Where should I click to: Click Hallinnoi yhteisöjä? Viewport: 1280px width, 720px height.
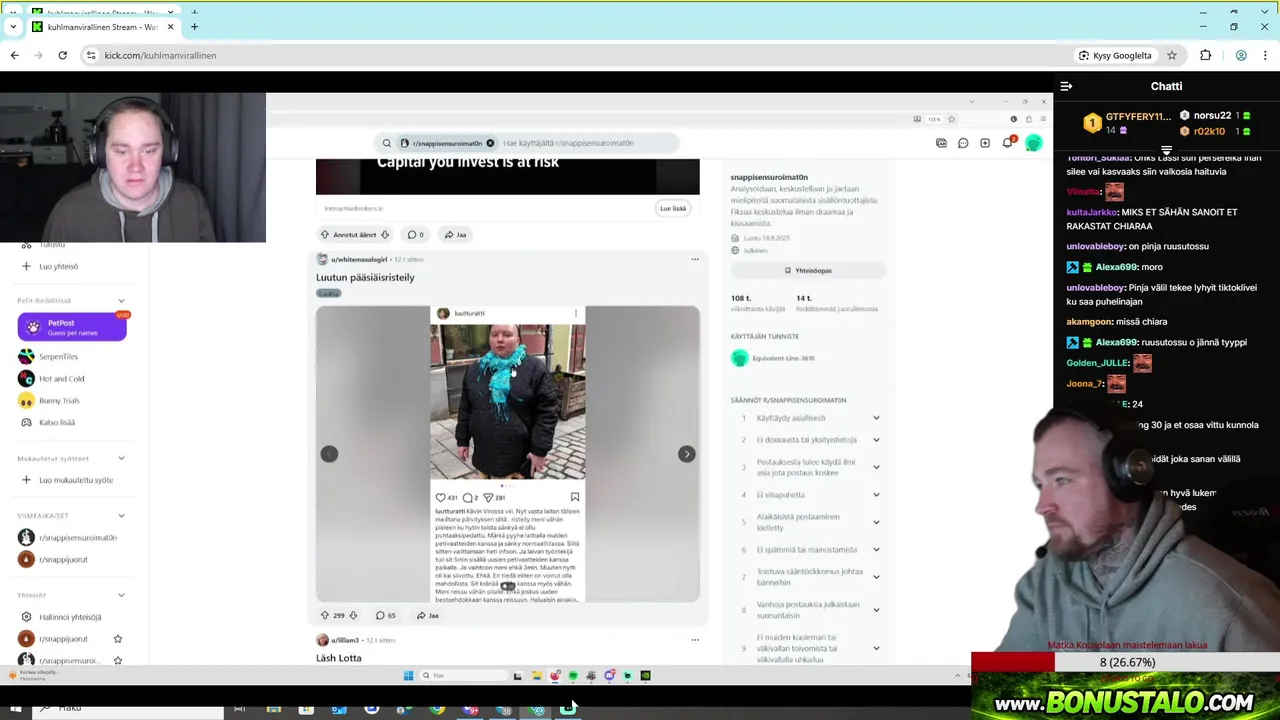coord(70,617)
